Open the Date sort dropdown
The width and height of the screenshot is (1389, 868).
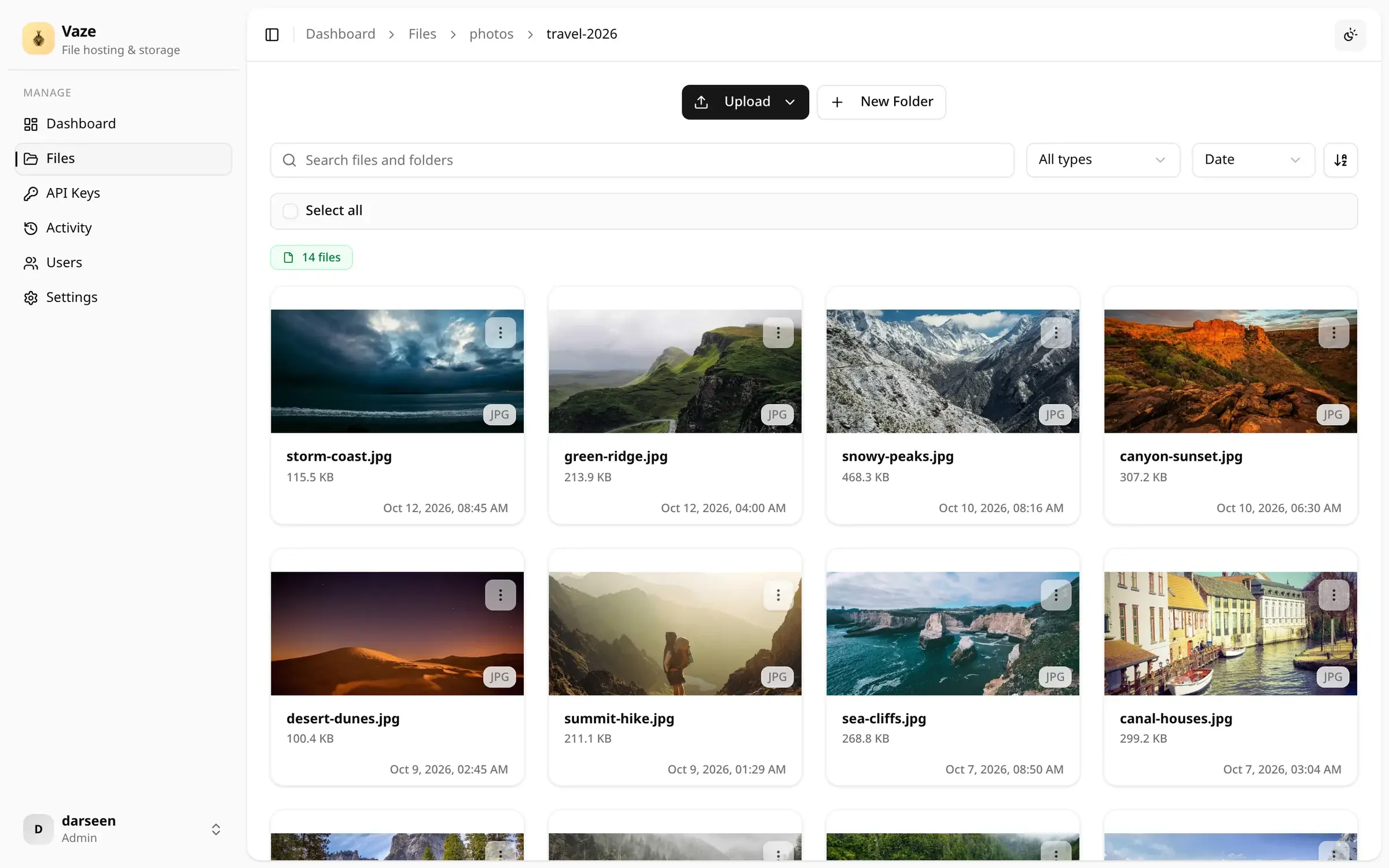pos(1253,160)
